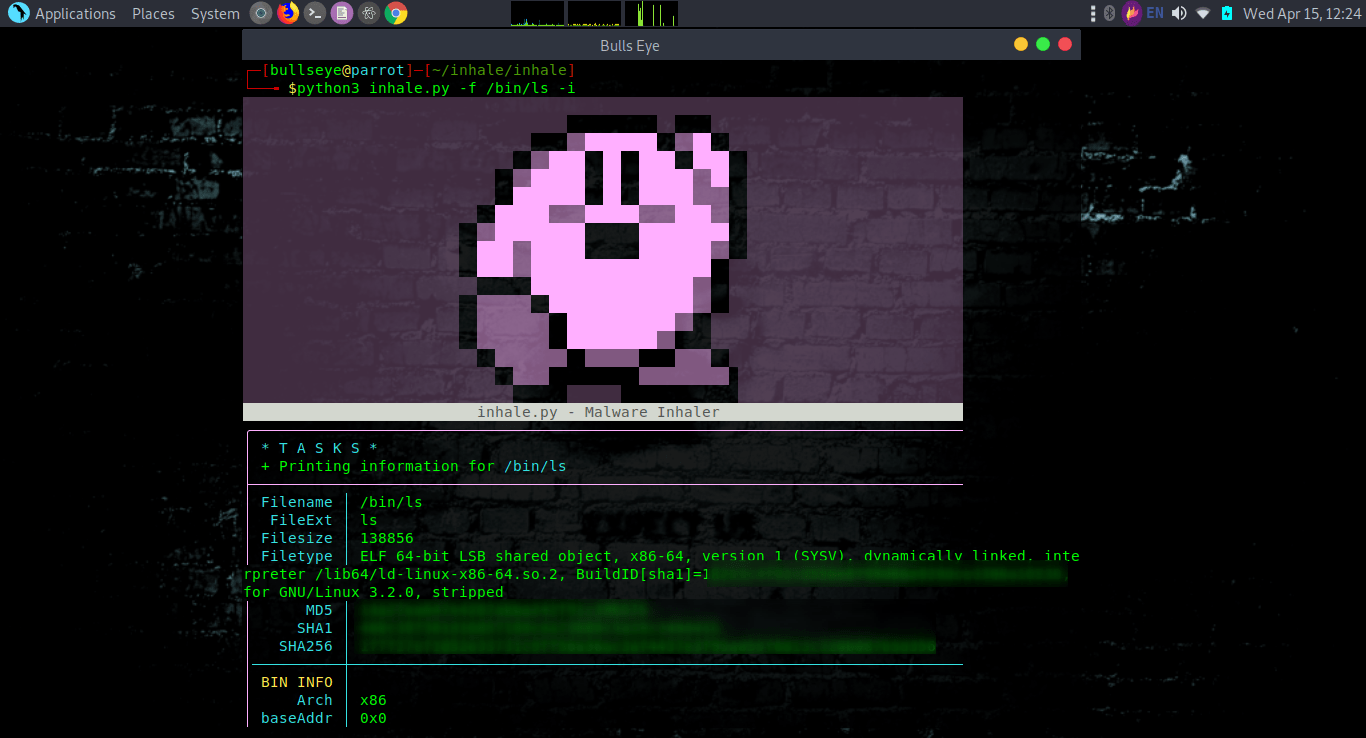This screenshot has width=1366, height=738.
Task: Open the volume control icon
Action: pyautogui.click(x=1179, y=13)
